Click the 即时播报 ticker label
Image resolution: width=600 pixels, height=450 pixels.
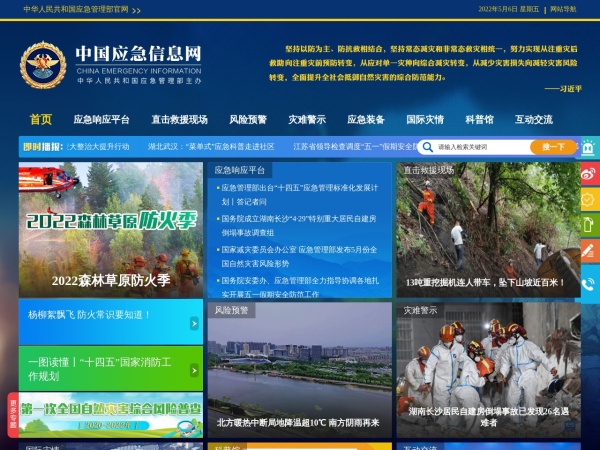point(43,147)
